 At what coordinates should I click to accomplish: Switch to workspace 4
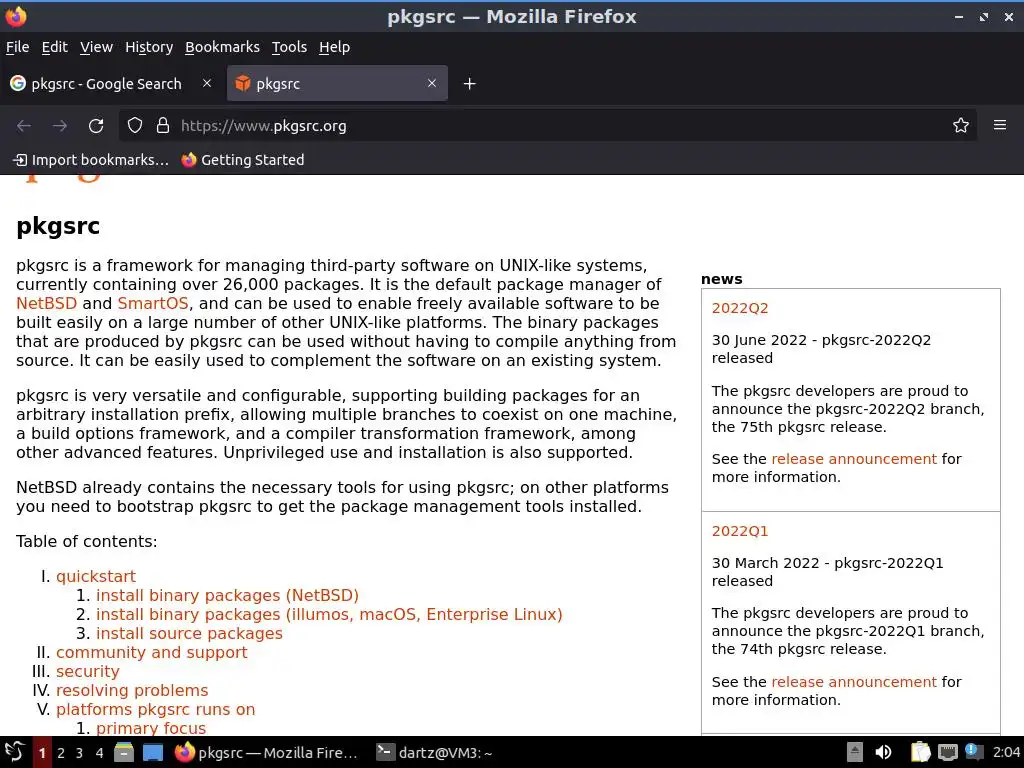click(x=99, y=753)
